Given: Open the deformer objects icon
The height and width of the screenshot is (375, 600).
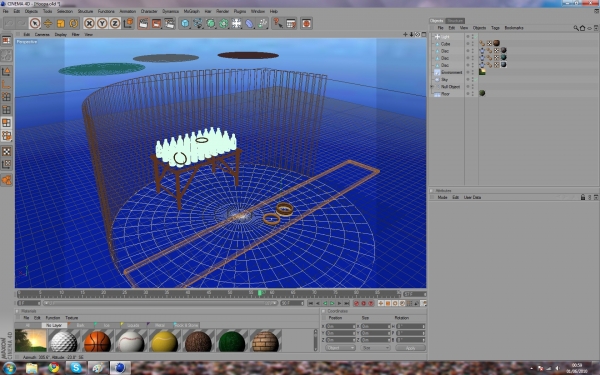Looking at the screenshot, I should tap(249, 23).
